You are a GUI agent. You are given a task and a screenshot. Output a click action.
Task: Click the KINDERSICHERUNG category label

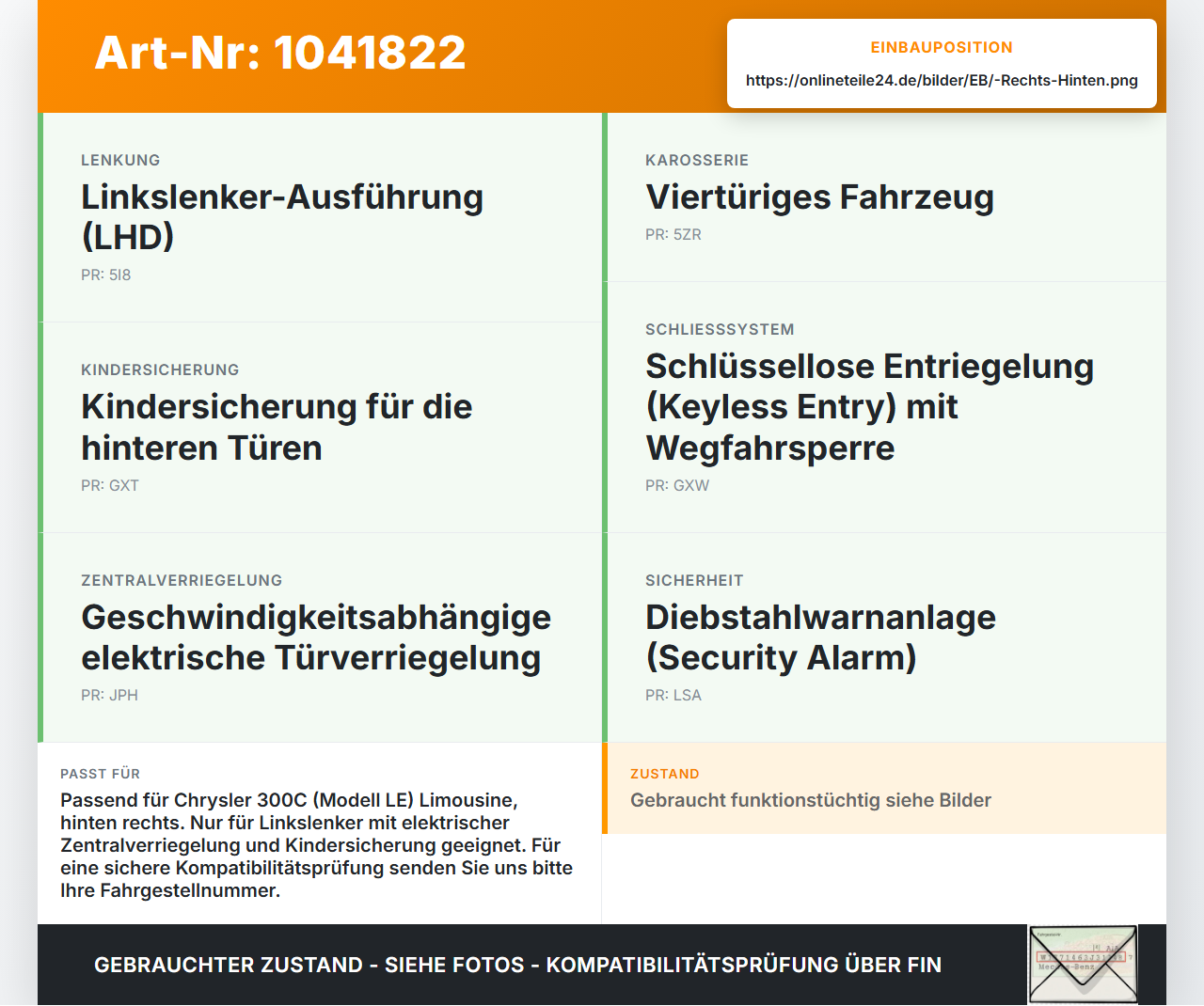pos(160,369)
